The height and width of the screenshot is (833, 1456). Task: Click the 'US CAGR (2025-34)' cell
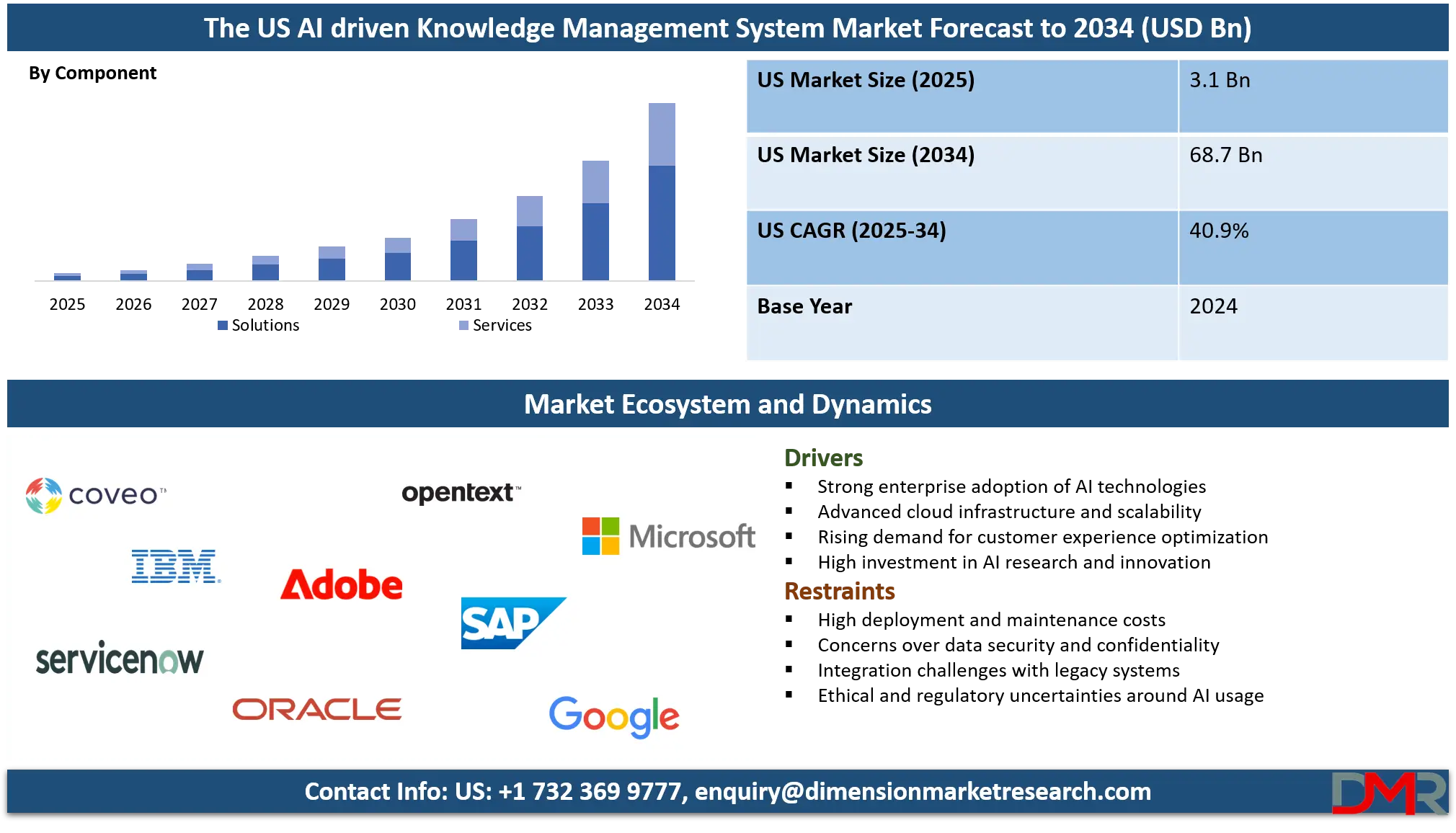point(962,247)
